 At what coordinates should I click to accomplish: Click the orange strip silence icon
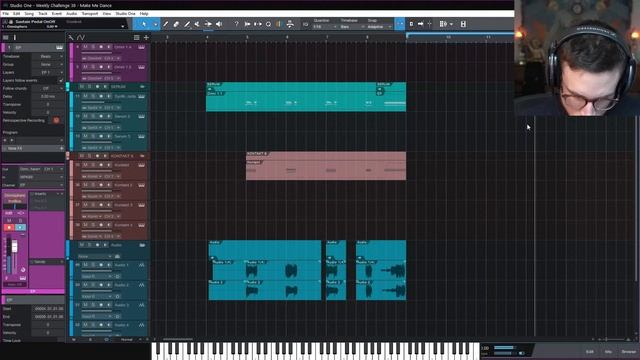tap(279, 24)
